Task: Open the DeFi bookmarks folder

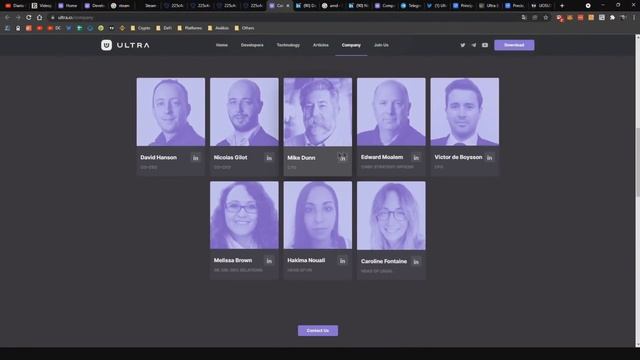Action: pos(164,28)
